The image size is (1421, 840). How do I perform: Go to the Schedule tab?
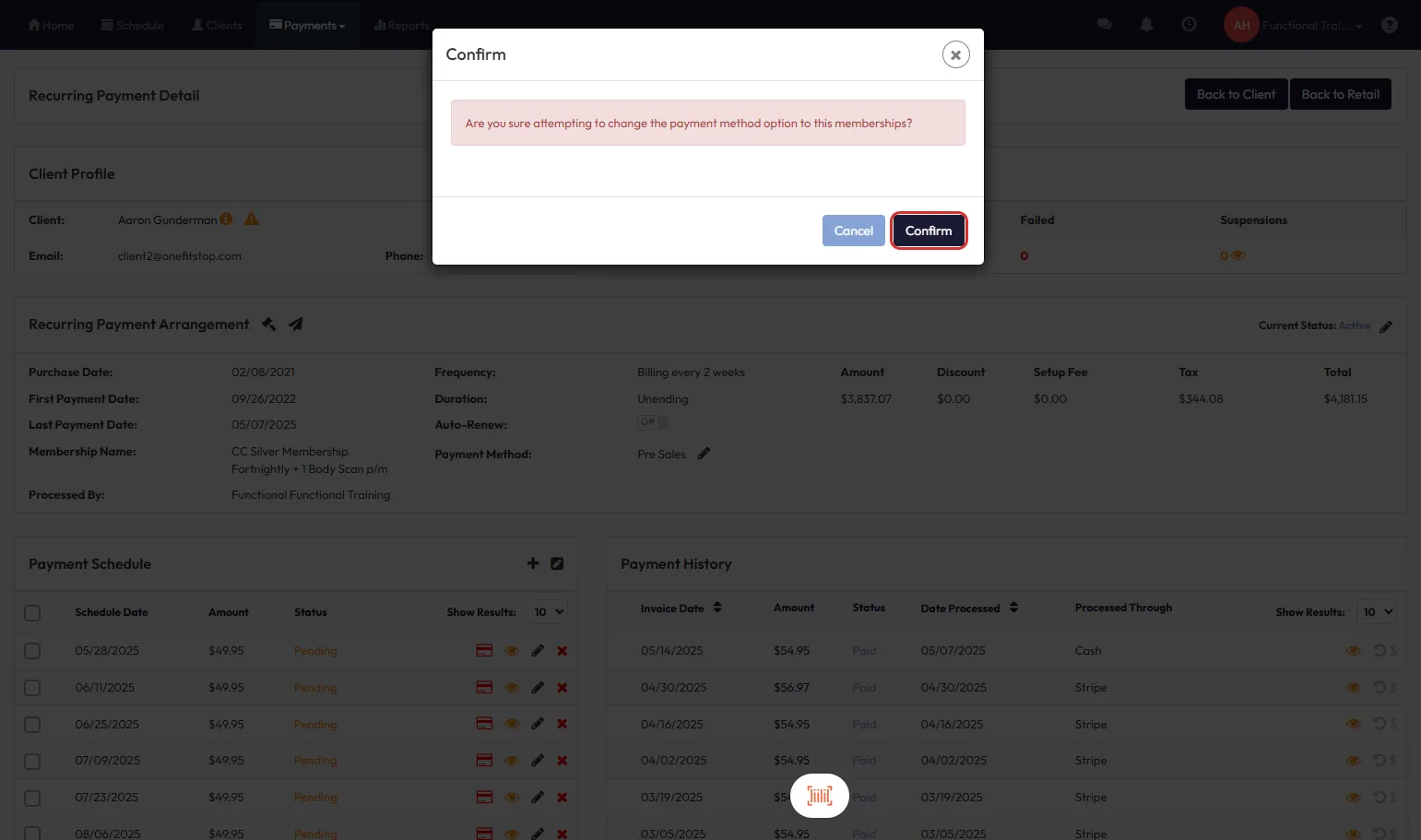(132, 26)
